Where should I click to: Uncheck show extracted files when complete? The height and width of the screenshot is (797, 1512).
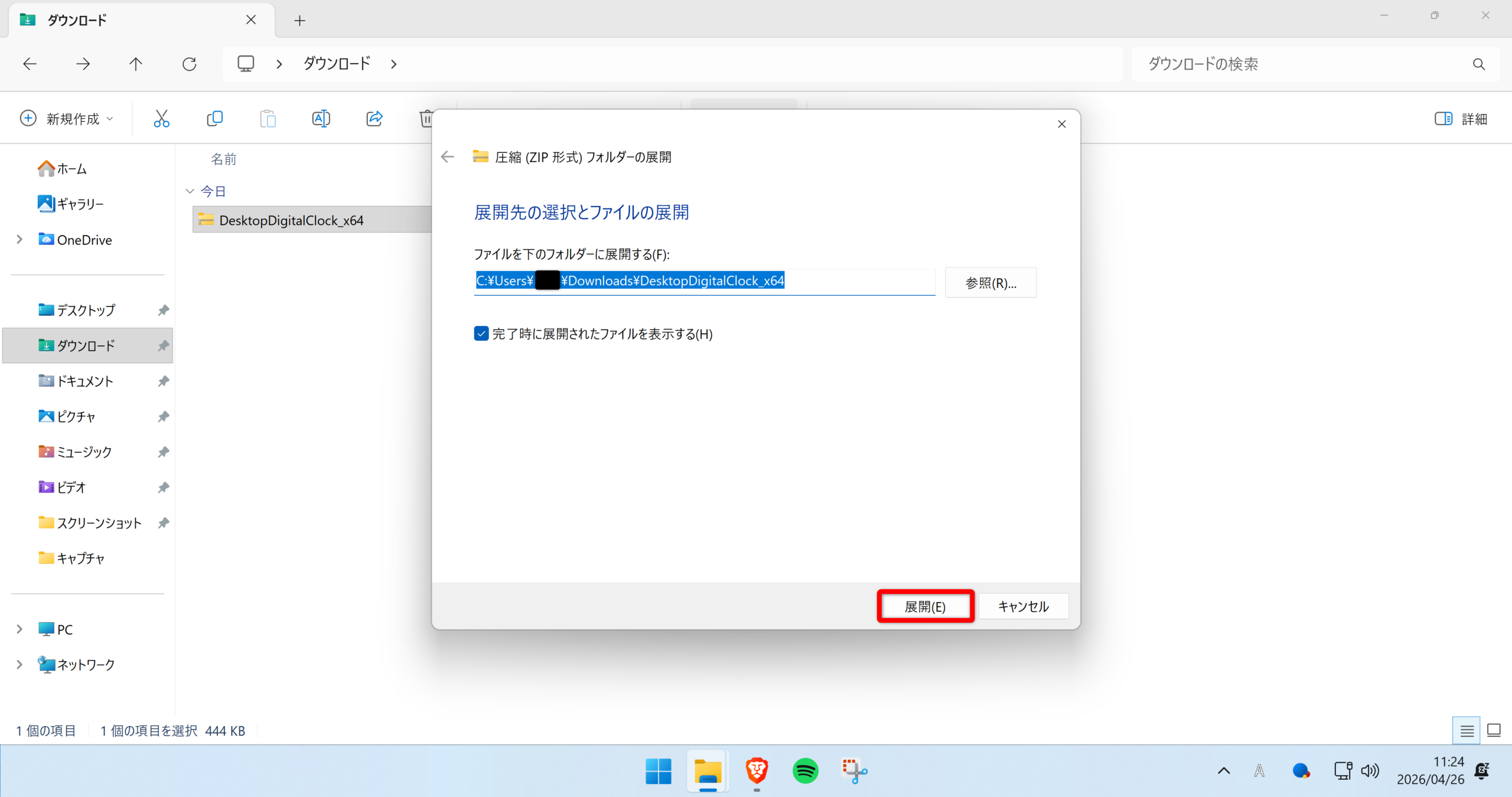point(481,334)
